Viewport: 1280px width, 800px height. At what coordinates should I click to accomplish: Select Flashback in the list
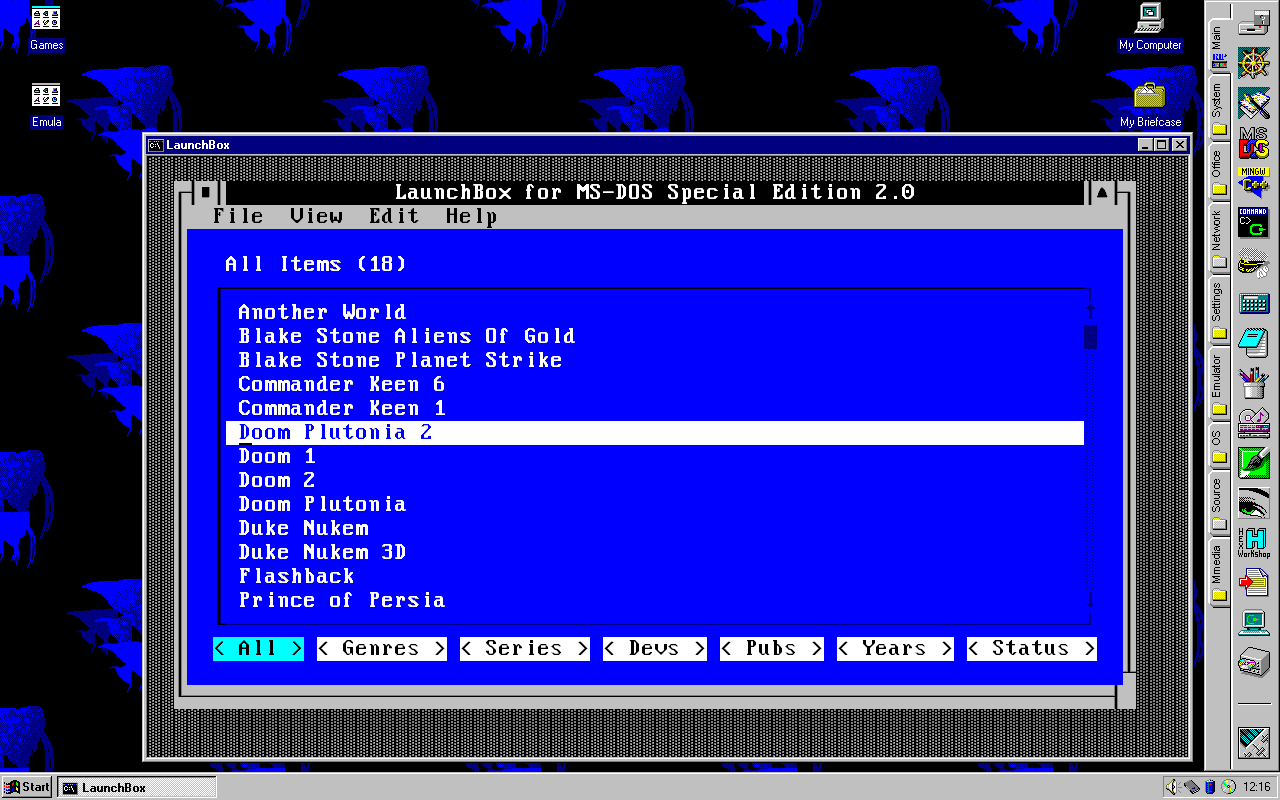tap(655, 576)
